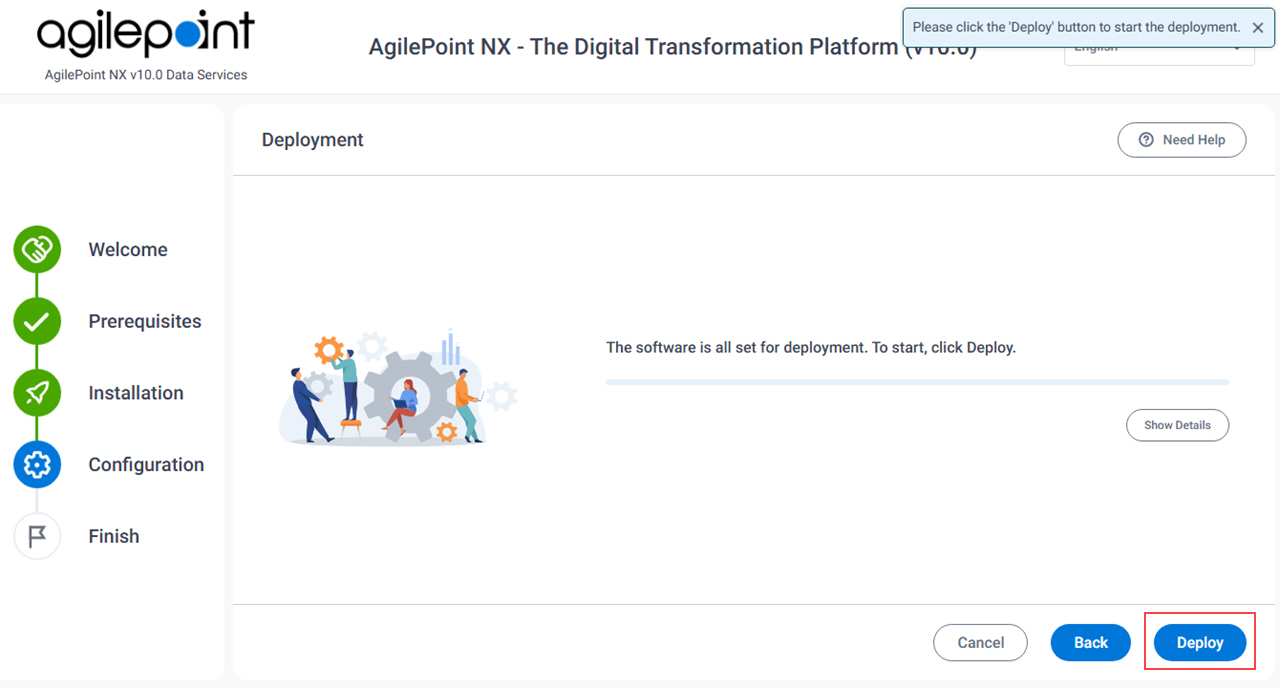Go to the Prerequisites step label

pyautogui.click(x=145, y=322)
